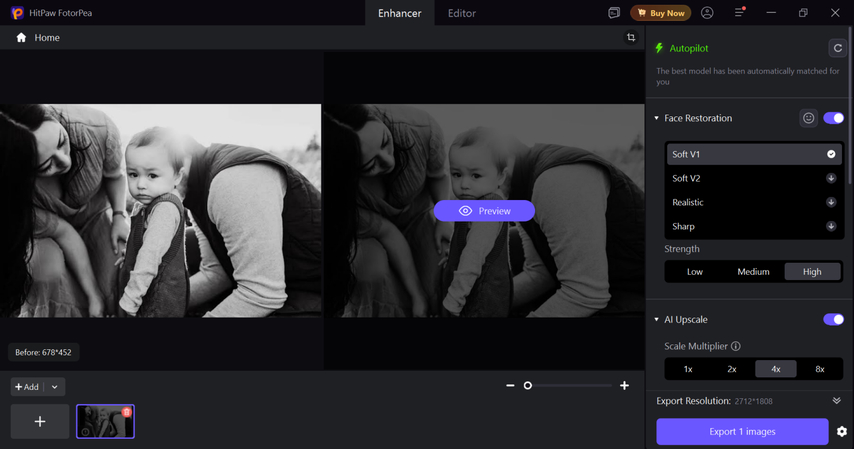854x449 pixels.
Task: Open export settings gear icon
Action: tap(842, 432)
